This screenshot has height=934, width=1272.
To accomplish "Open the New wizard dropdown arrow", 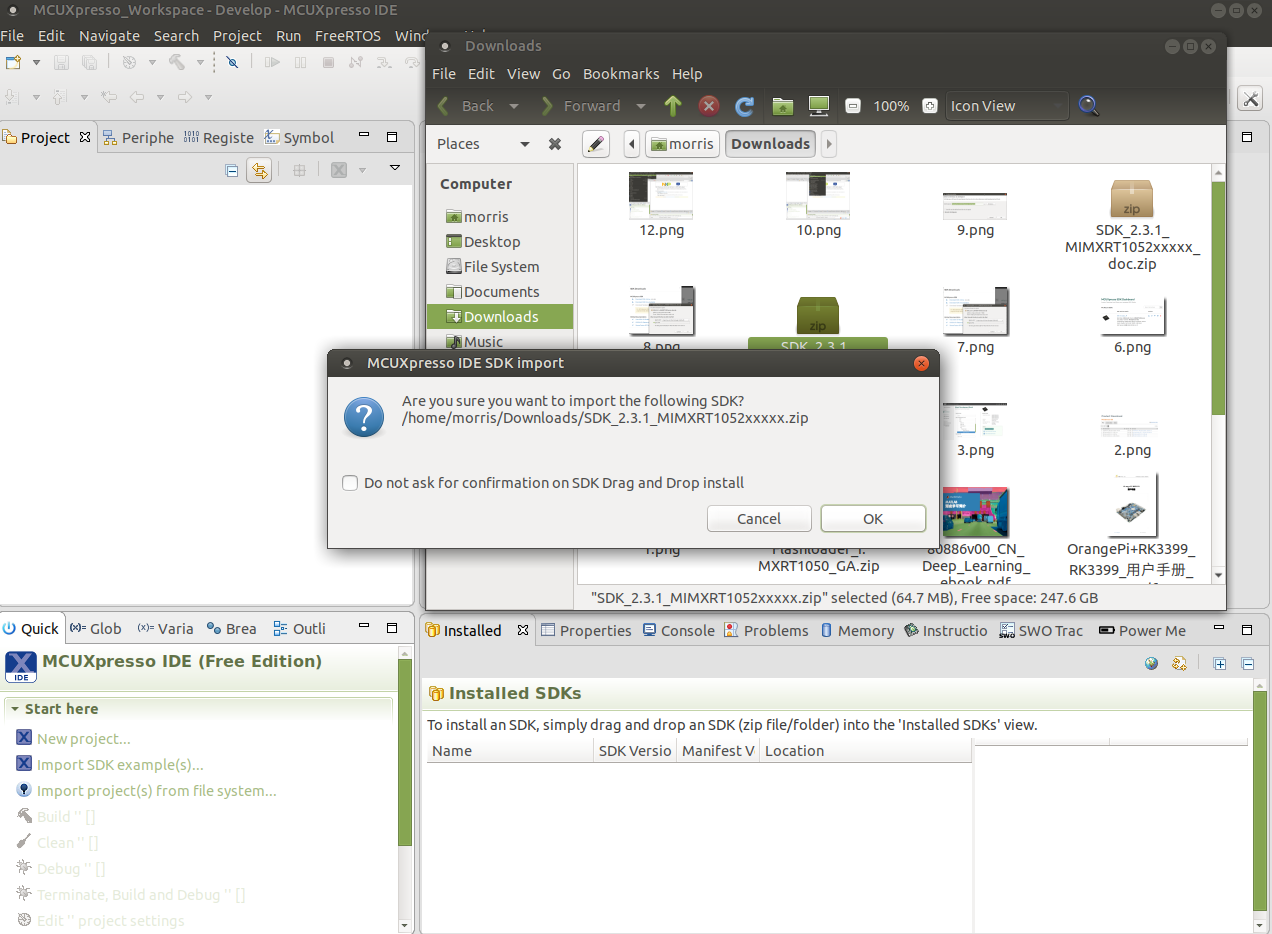I will [x=36, y=62].
